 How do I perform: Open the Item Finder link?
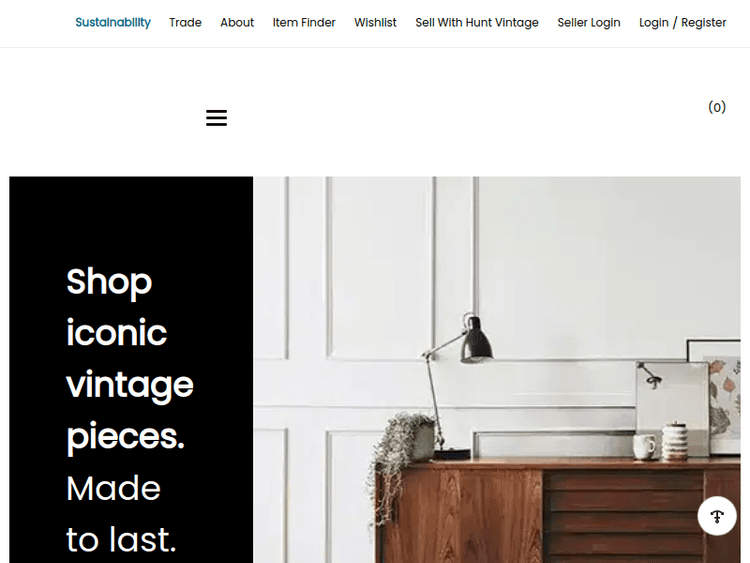tap(304, 22)
